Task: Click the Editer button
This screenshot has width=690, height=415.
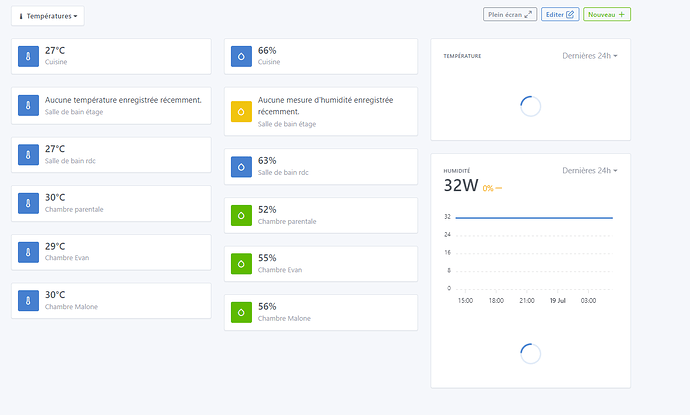Action: (x=560, y=15)
